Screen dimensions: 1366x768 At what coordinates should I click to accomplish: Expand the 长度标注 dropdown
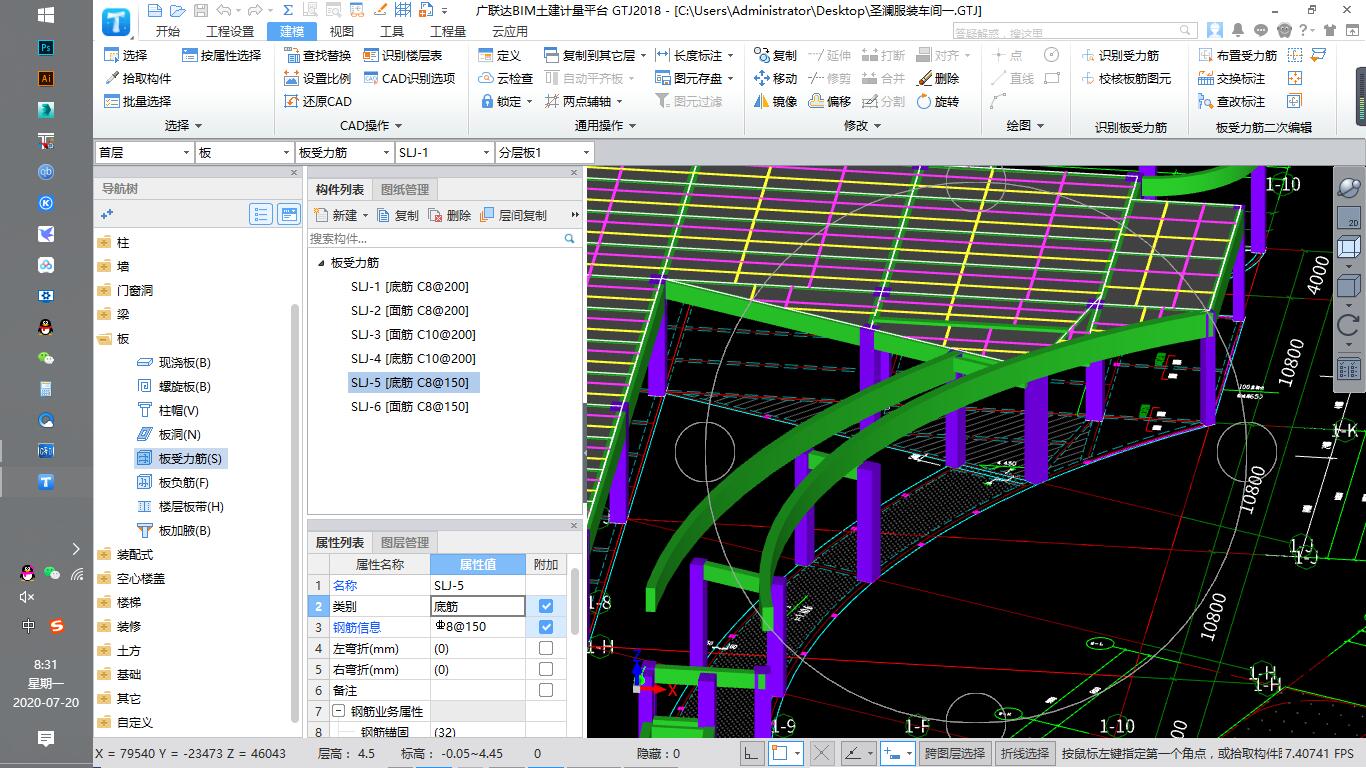730,55
